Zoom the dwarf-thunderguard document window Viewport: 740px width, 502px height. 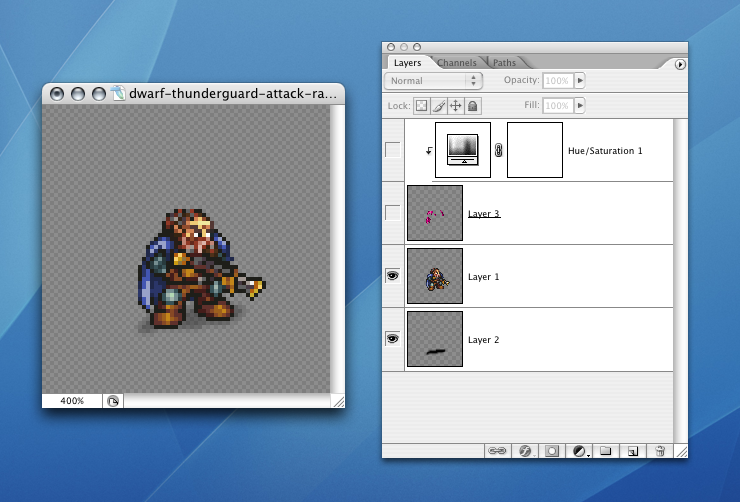(x=98, y=94)
